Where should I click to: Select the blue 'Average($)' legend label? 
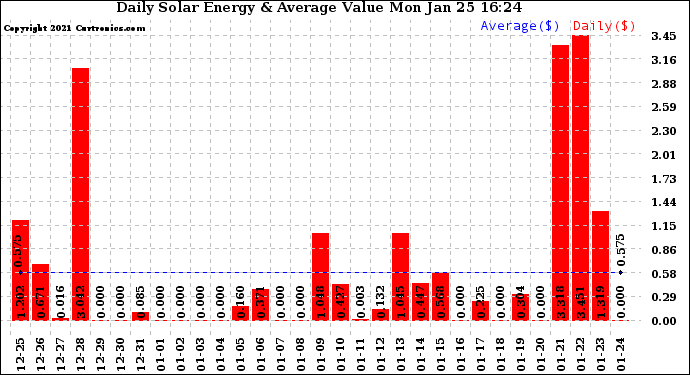(x=520, y=26)
